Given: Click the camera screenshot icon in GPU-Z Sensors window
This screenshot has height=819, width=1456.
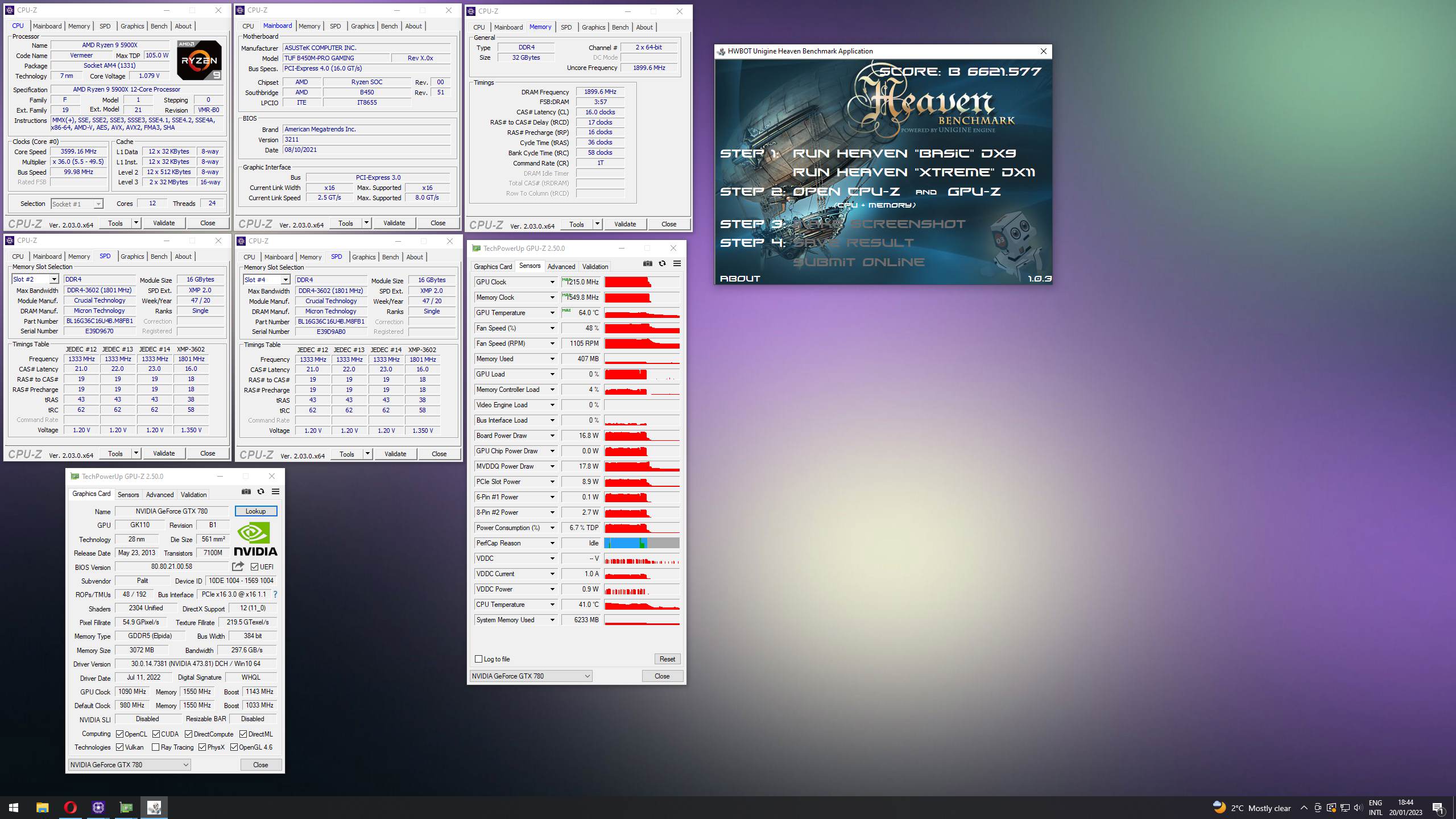Looking at the screenshot, I should [647, 263].
